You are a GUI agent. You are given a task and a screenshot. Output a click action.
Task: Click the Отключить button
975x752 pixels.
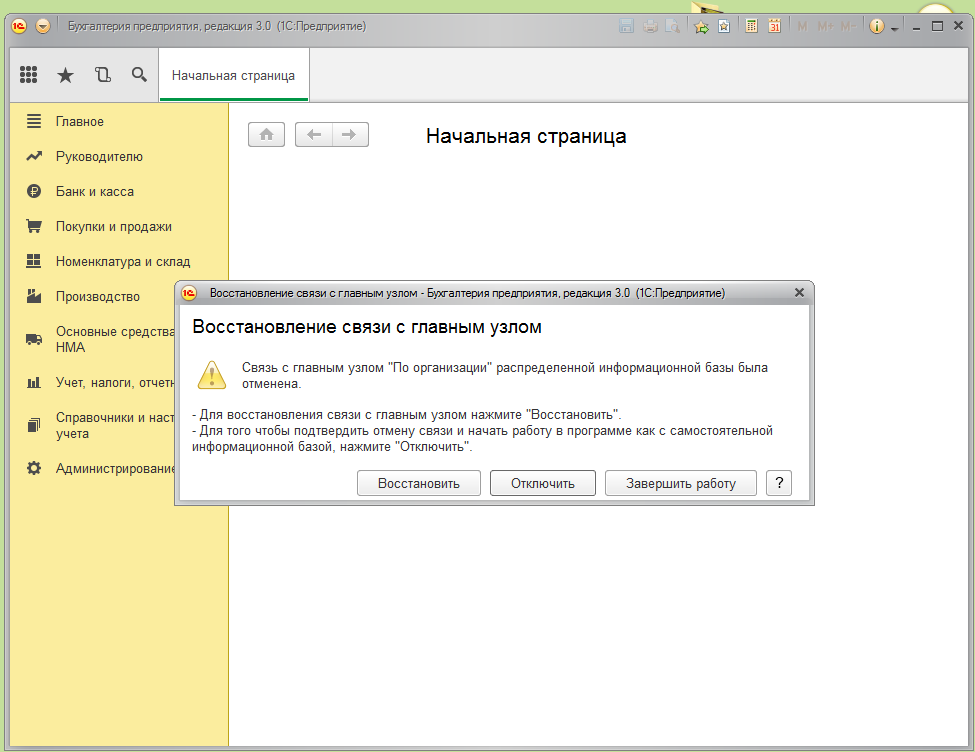[x=543, y=483]
